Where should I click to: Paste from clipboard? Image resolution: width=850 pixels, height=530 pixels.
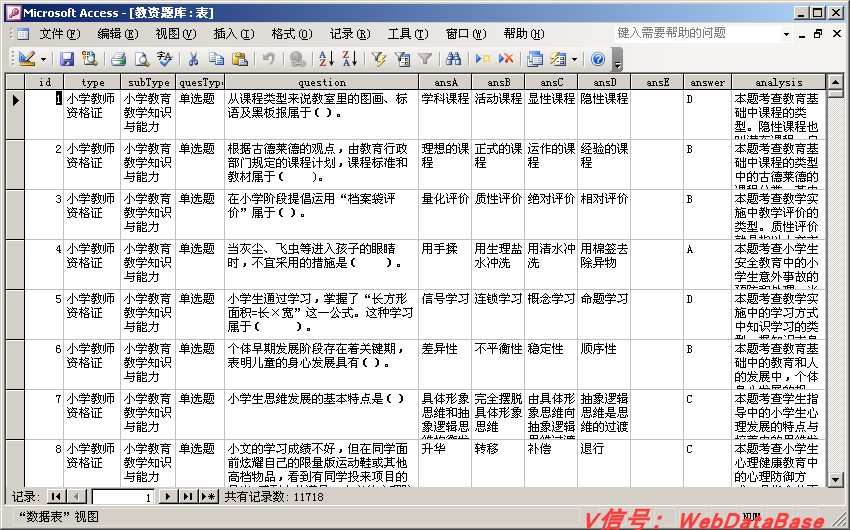pyautogui.click(x=240, y=59)
